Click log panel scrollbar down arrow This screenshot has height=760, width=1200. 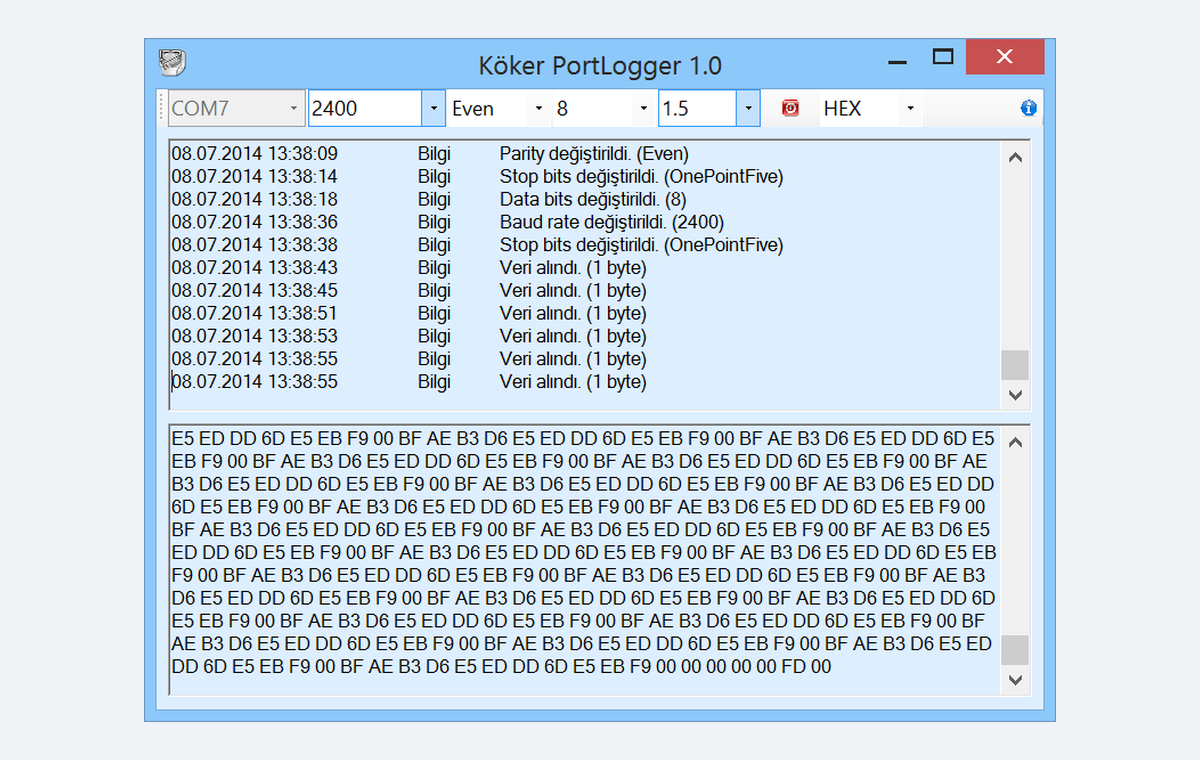(1015, 395)
